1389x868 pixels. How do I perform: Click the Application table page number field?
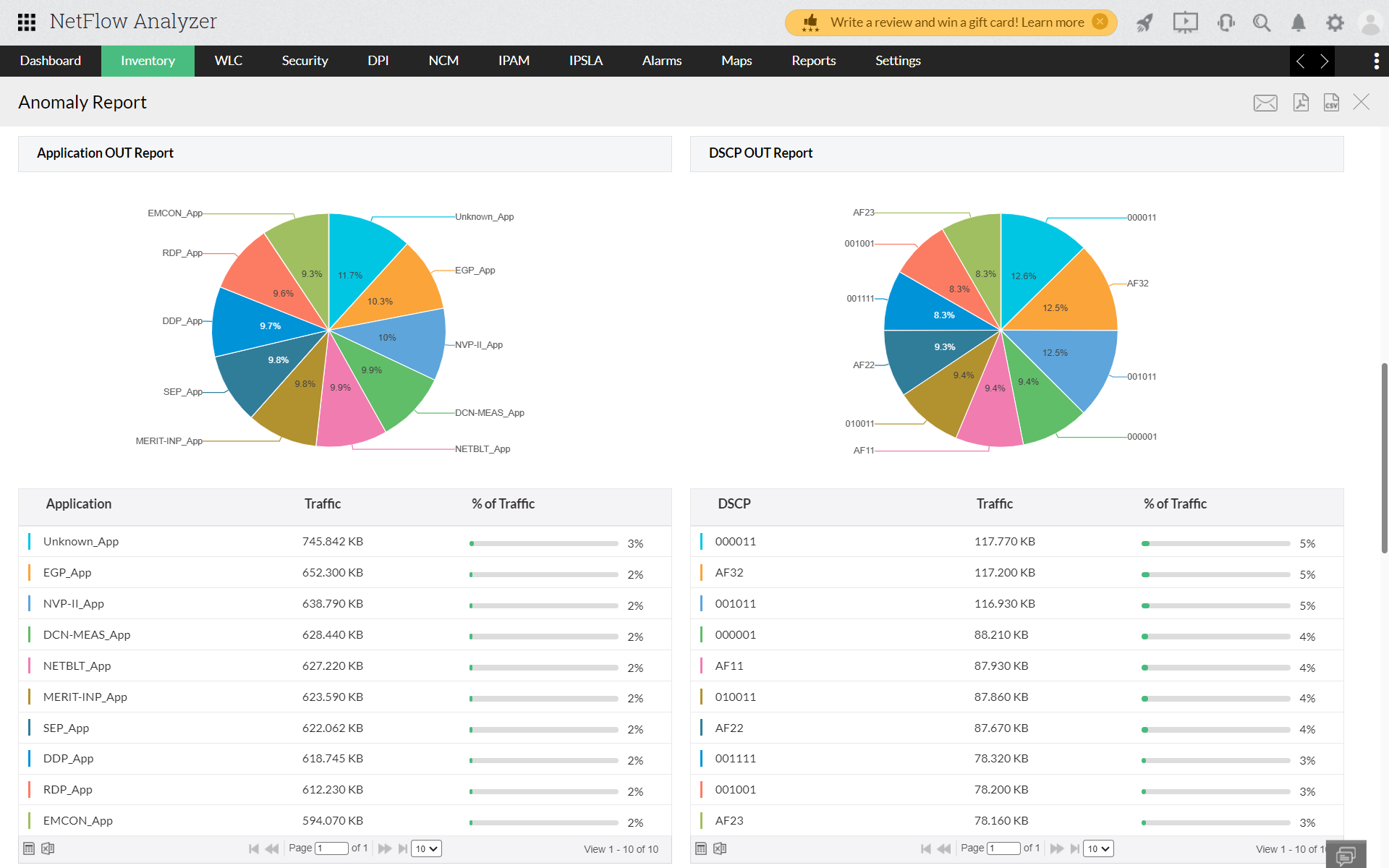(x=332, y=848)
